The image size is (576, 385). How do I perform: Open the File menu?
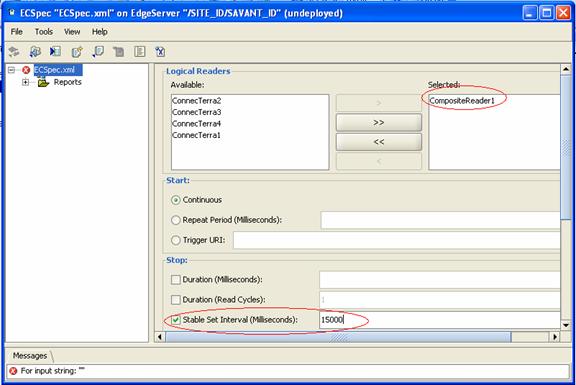tap(17, 32)
